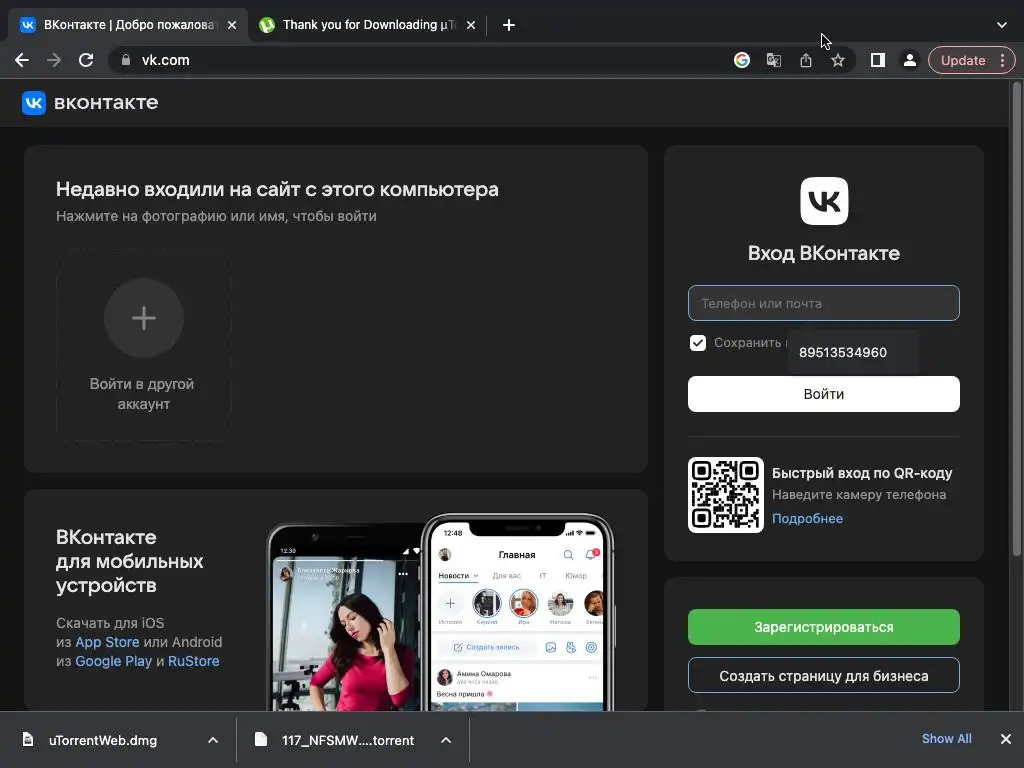The image size is (1024, 768).
Task: Select autofill suggestion 89513534960
Action: click(x=852, y=353)
